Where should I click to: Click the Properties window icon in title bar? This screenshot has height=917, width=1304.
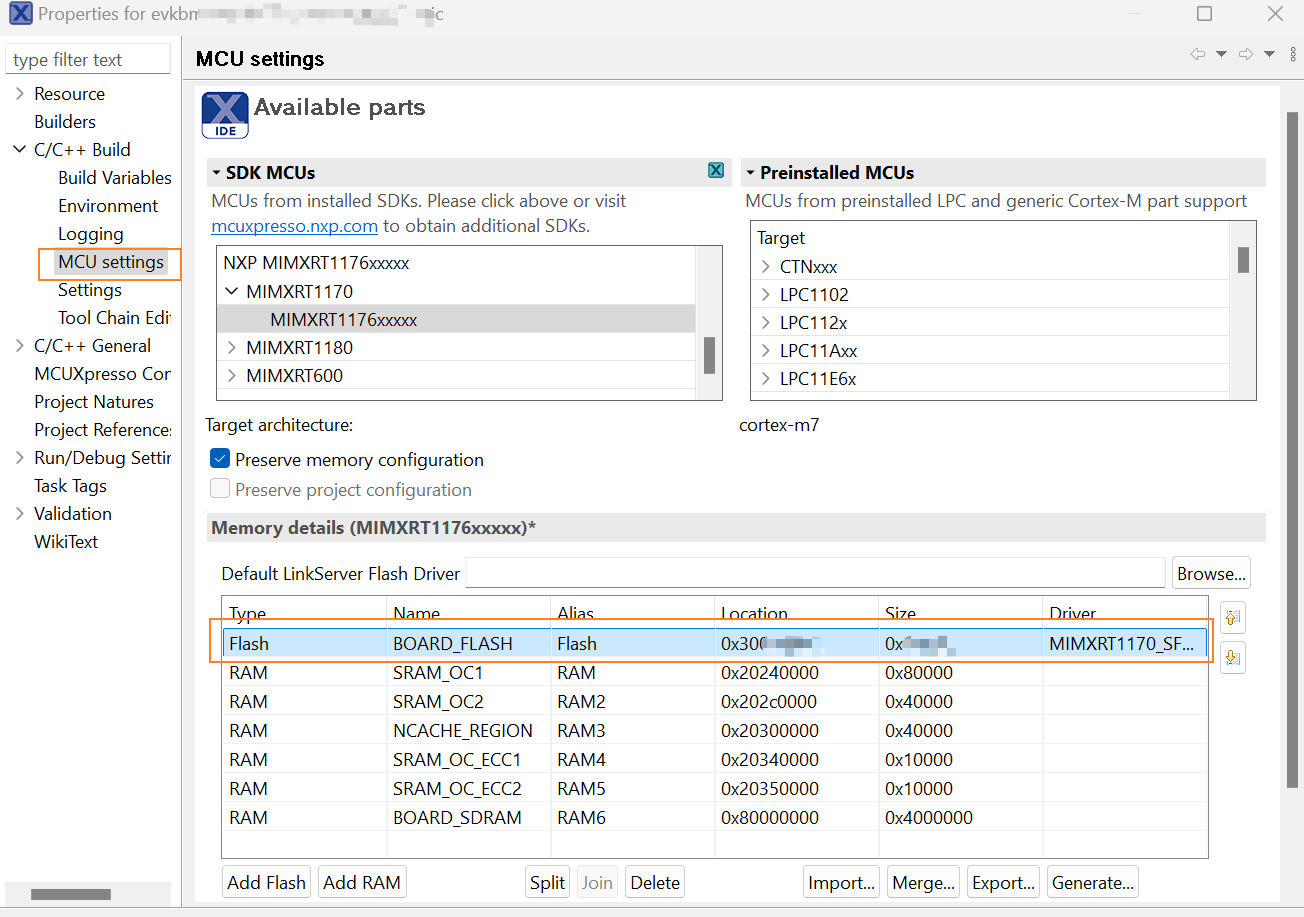point(20,14)
